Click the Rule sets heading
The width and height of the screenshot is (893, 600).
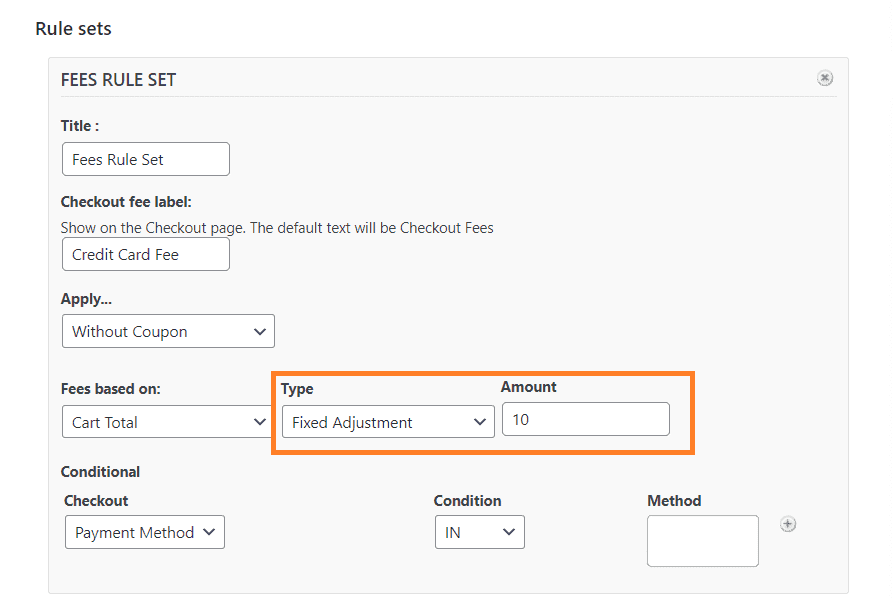[73, 28]
